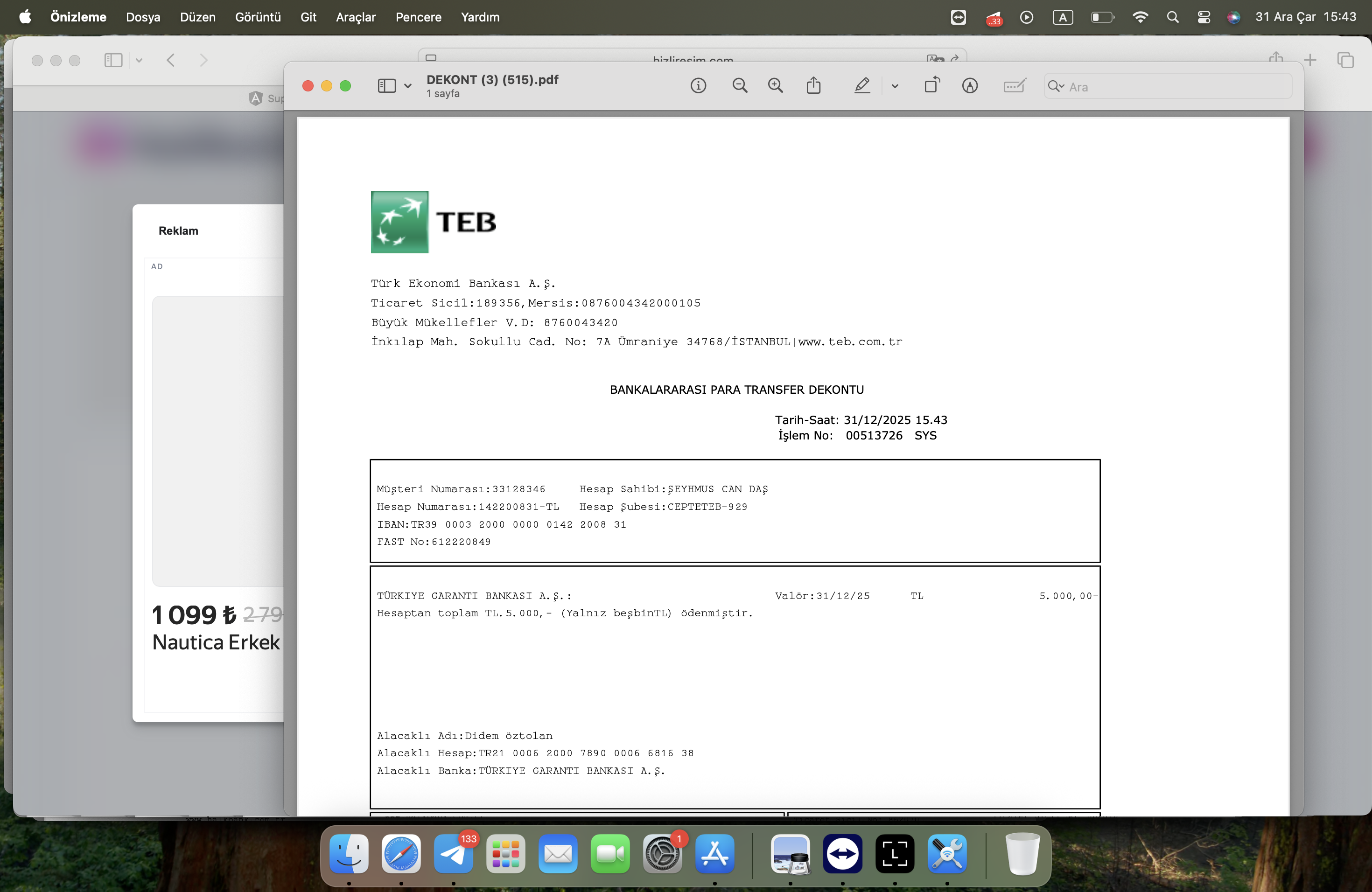Open the Trash from the Dock
This screenshot has width=1372, height=892.
(x=1022, y=853)
